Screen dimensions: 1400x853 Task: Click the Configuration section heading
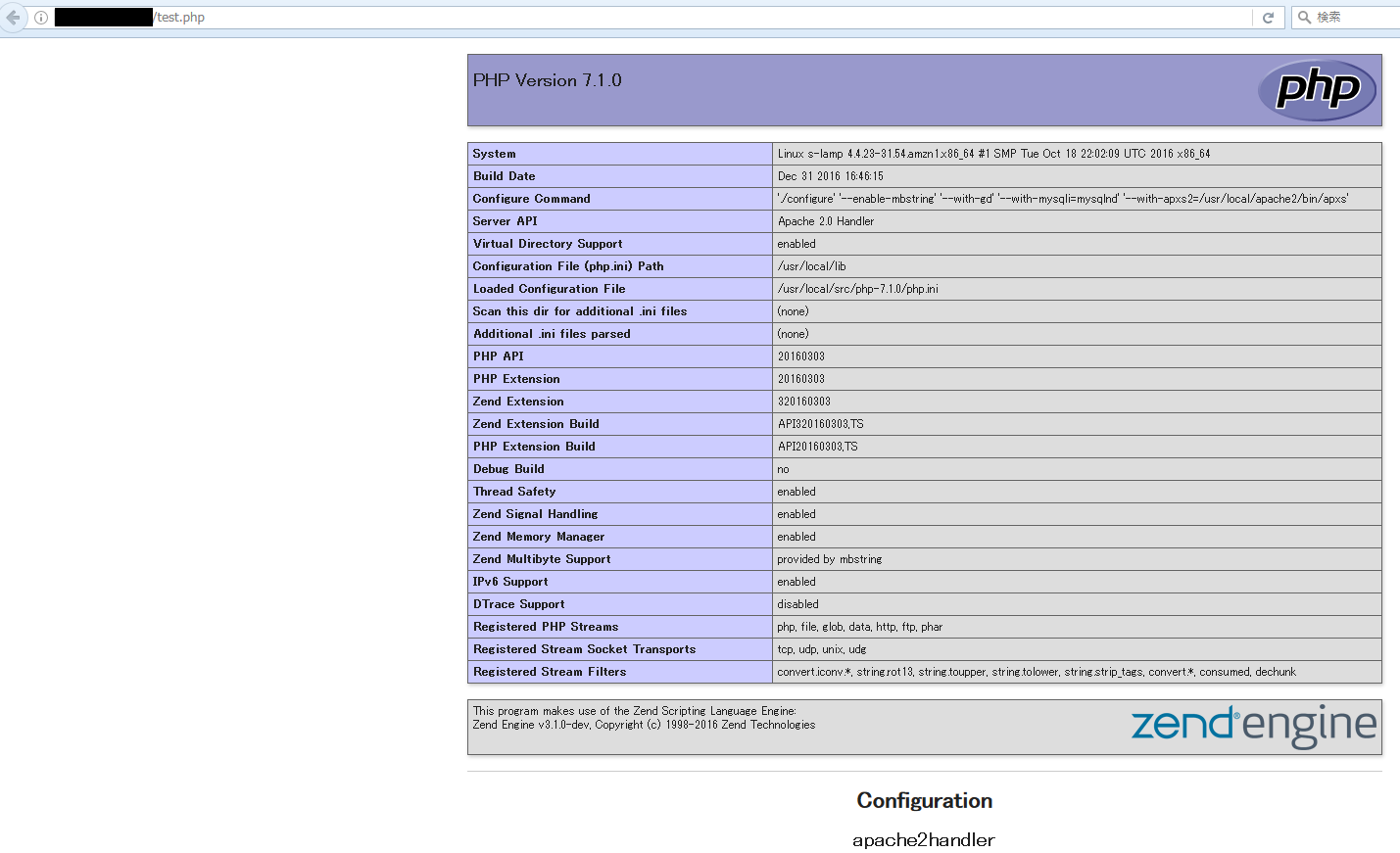924,801
